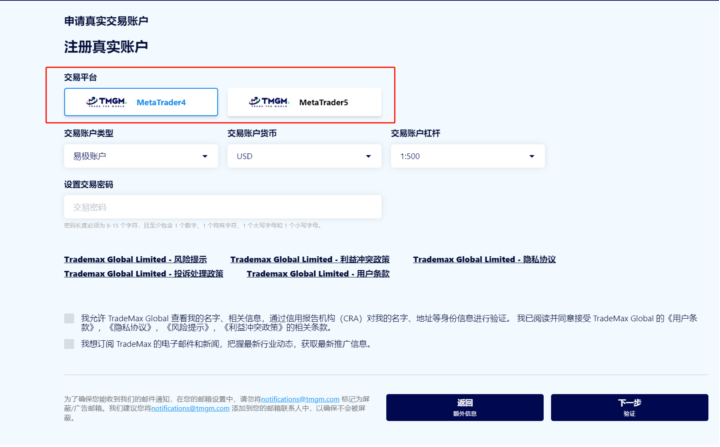This screenshot has width=720, height=447.
Task: Click the 注册真实账户 heading text
Action: click(106, 47)
